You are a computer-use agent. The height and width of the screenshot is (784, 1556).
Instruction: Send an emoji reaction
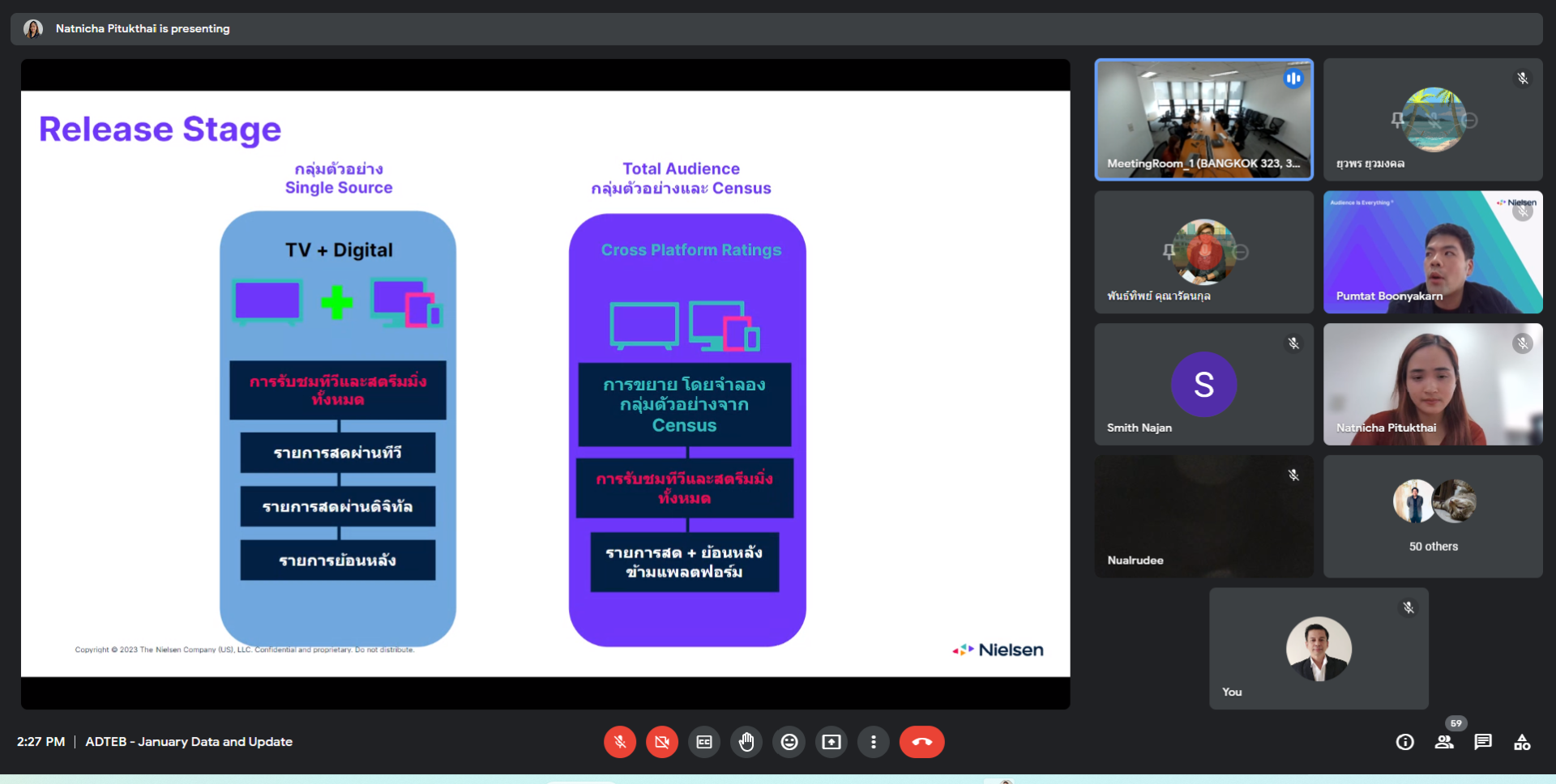pos(789,741)
